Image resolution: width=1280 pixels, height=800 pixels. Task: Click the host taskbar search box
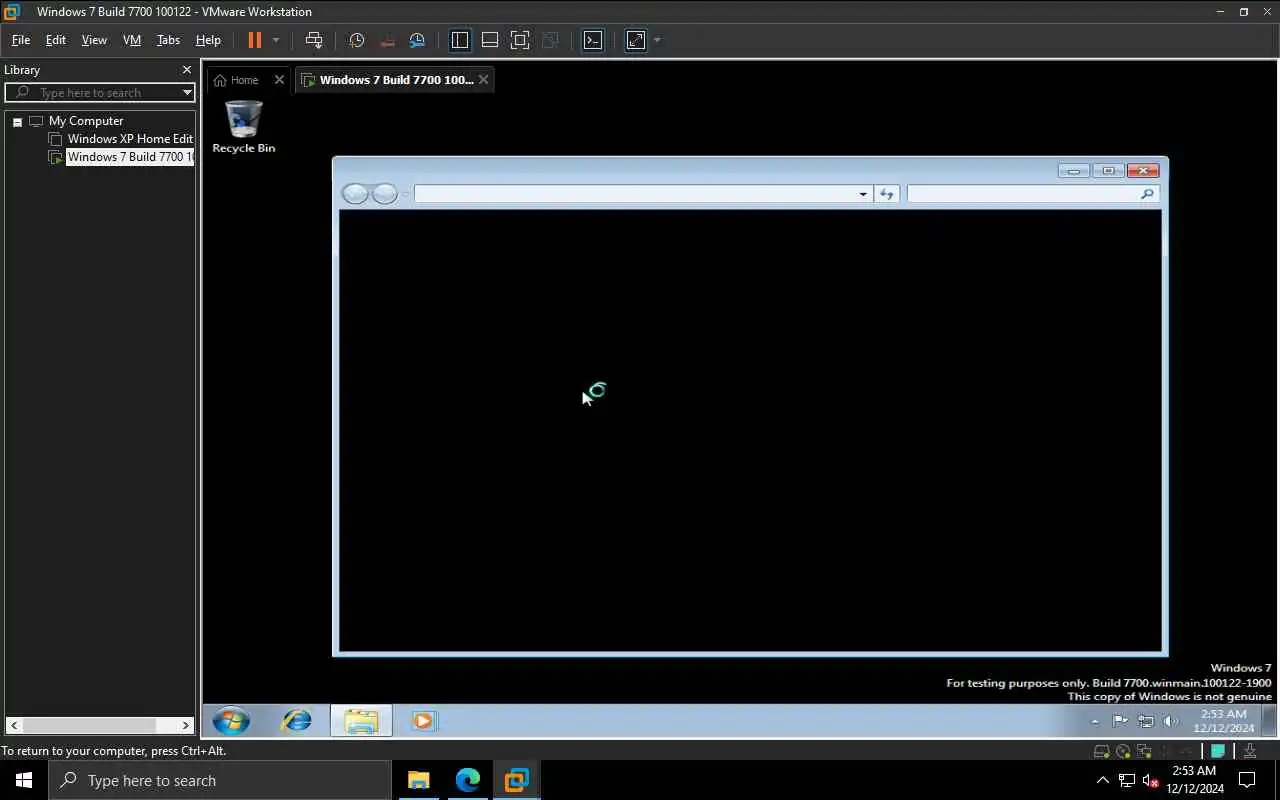pyautogui.click(x=220, y=780)
